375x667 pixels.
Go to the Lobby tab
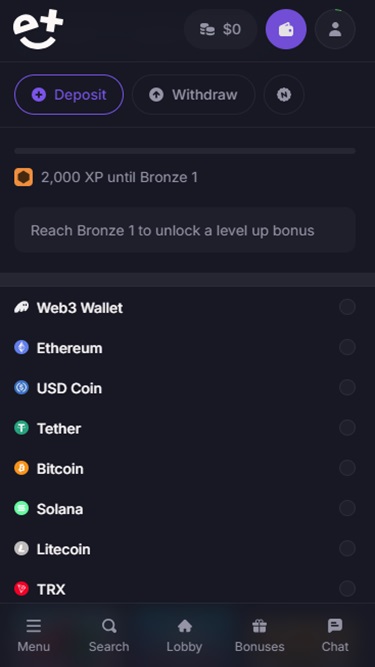point(184,636)
